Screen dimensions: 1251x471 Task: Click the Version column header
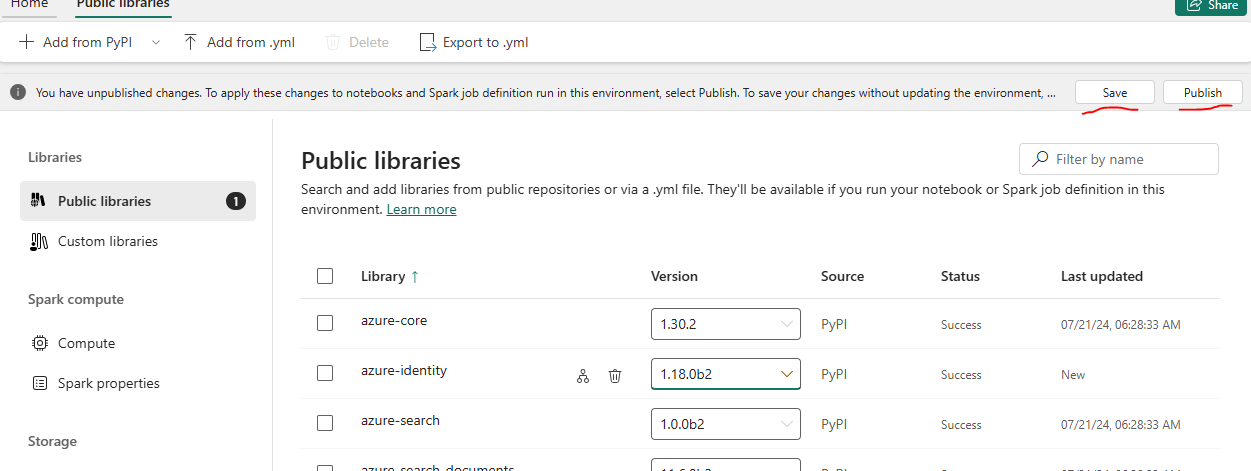click(674, 276)
